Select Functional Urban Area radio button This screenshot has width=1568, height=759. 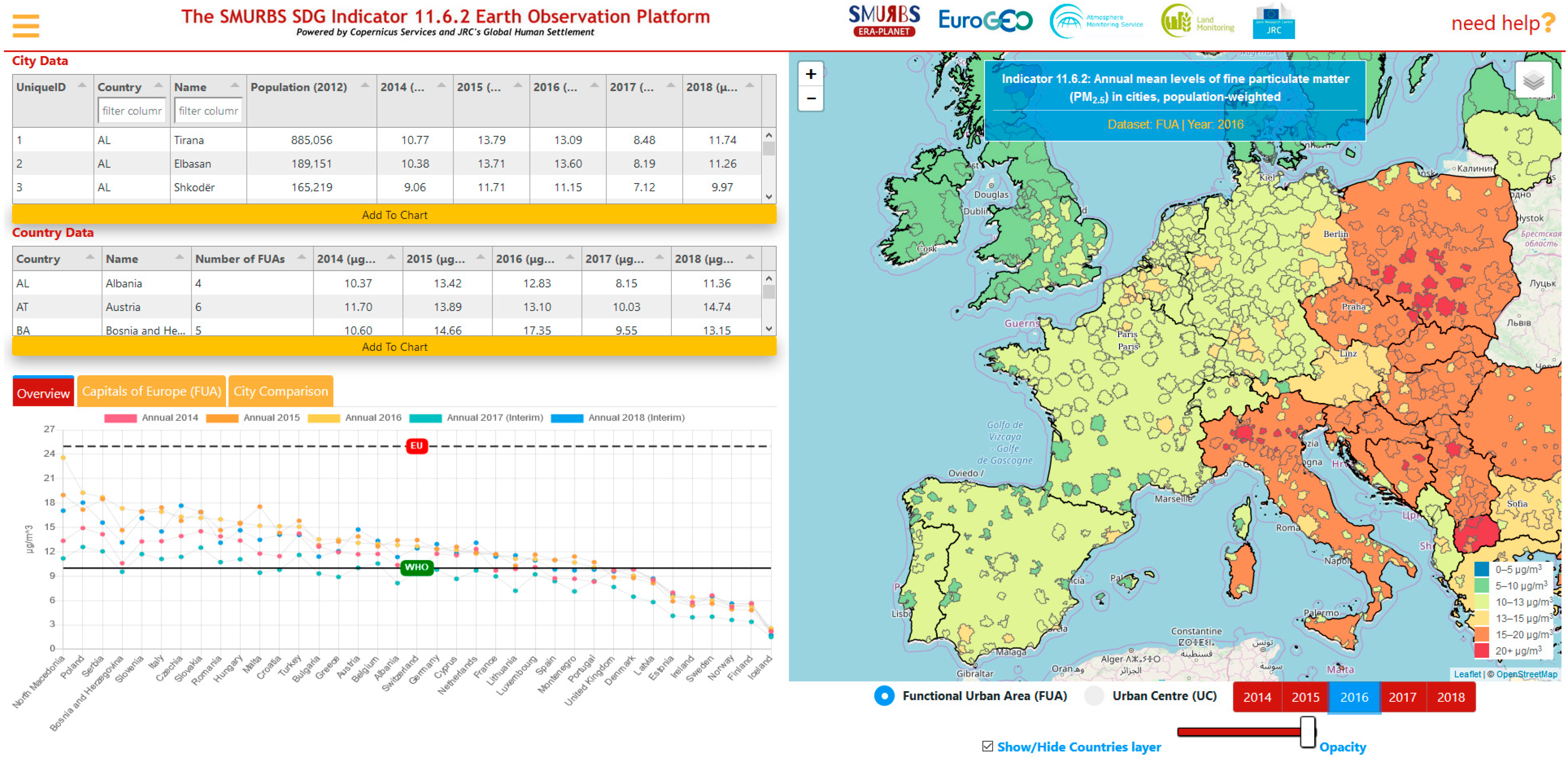tap(884, 696)
